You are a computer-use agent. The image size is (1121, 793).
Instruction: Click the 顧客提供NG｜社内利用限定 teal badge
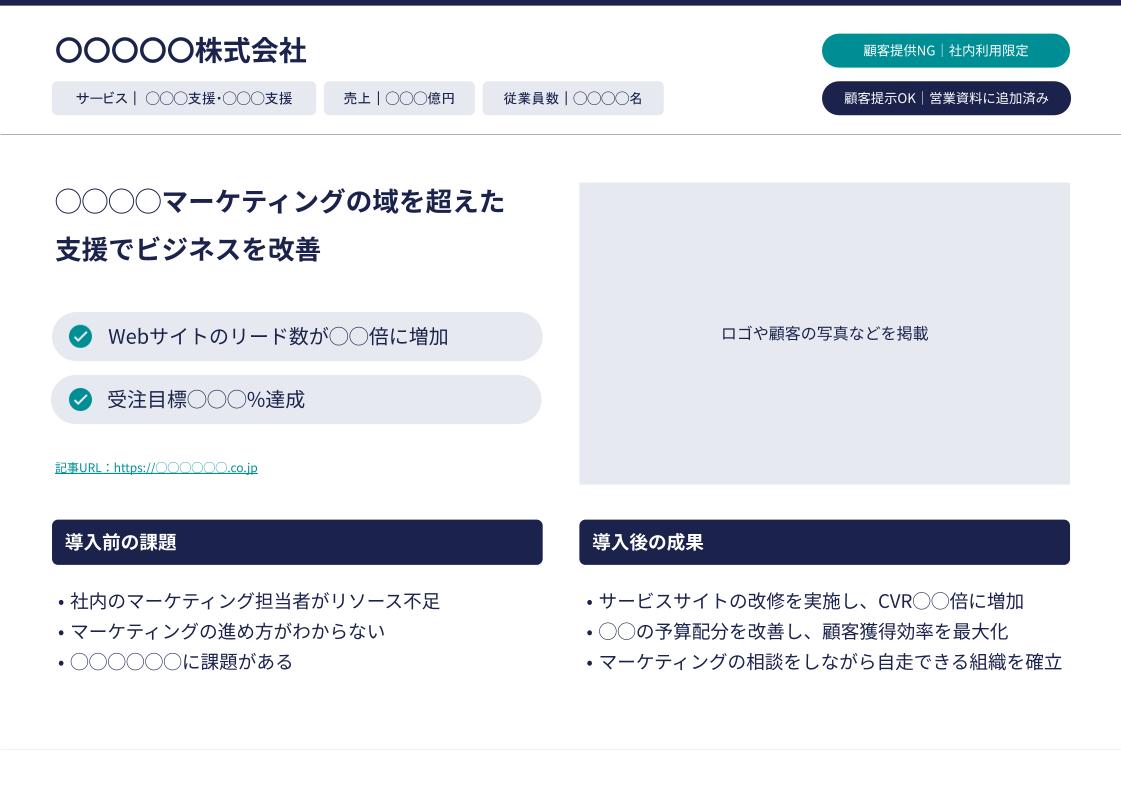(945, 51)
